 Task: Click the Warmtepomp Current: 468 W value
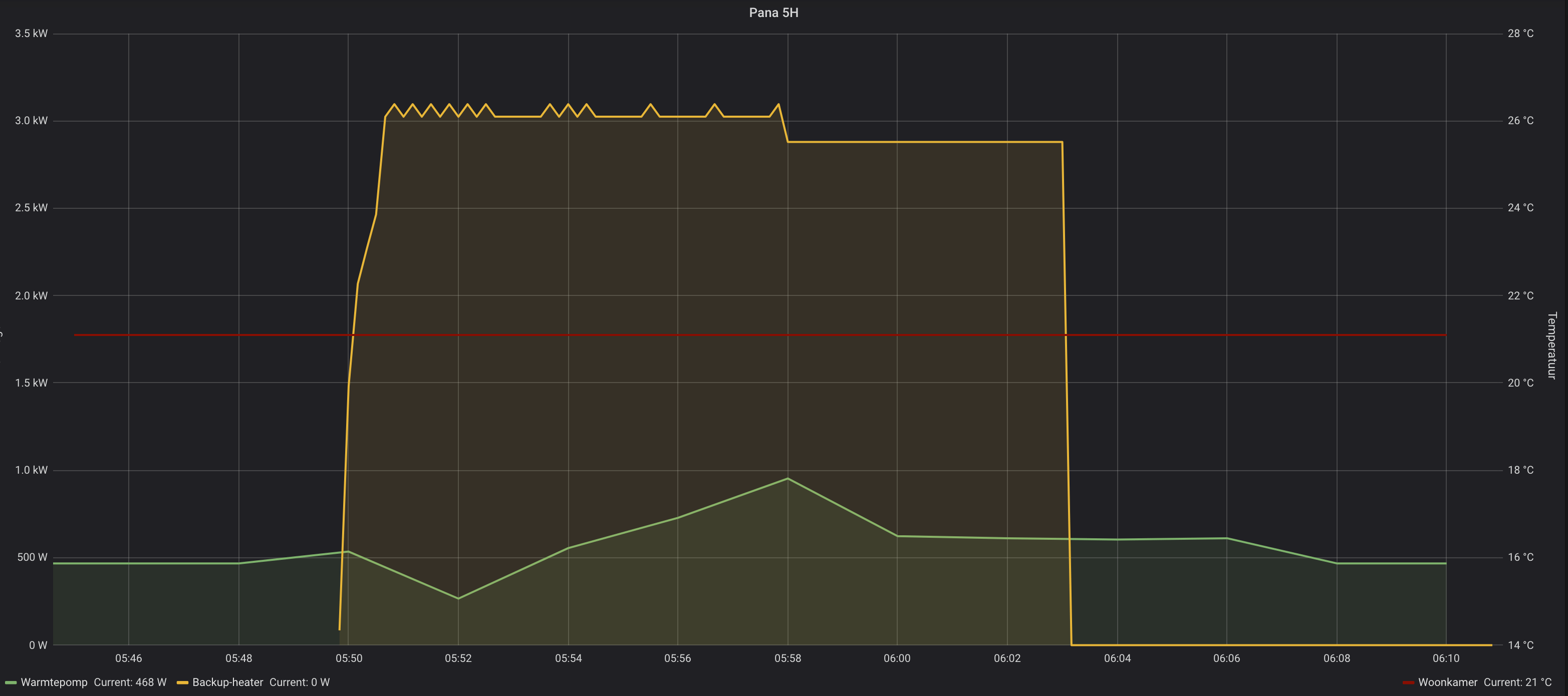pyautogui.click(x=130, y=682)
